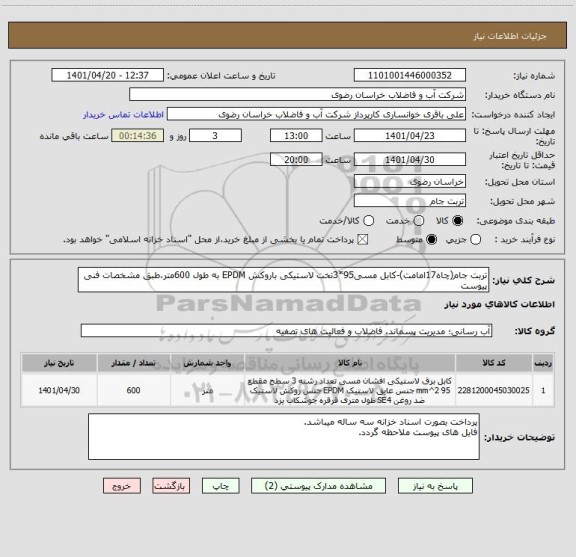
Task: Click the شهر محل تحویل field تربت جام
Action: 410,201
